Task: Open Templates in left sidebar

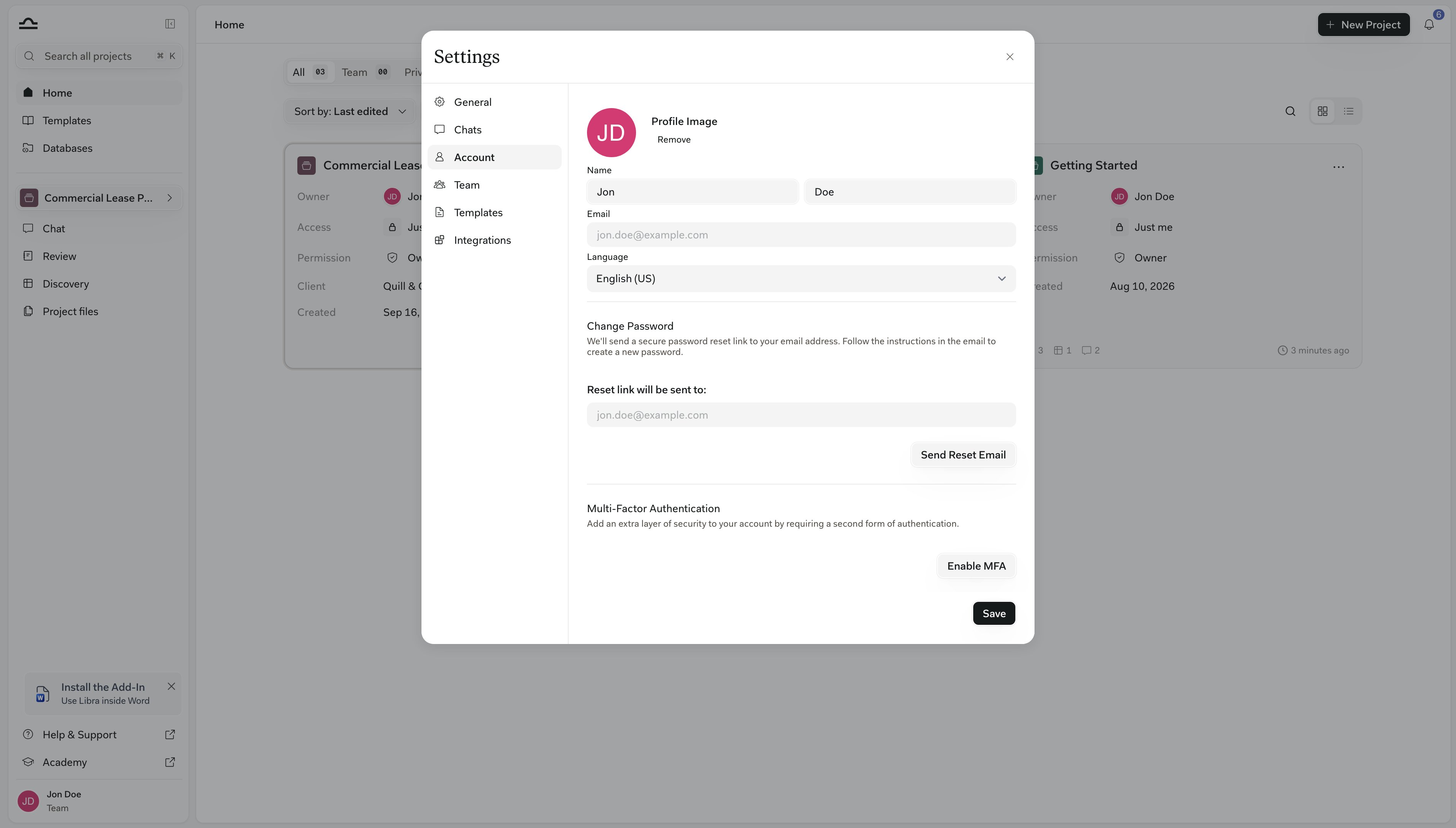Action: pyautogui.click(x=99, y=121)
